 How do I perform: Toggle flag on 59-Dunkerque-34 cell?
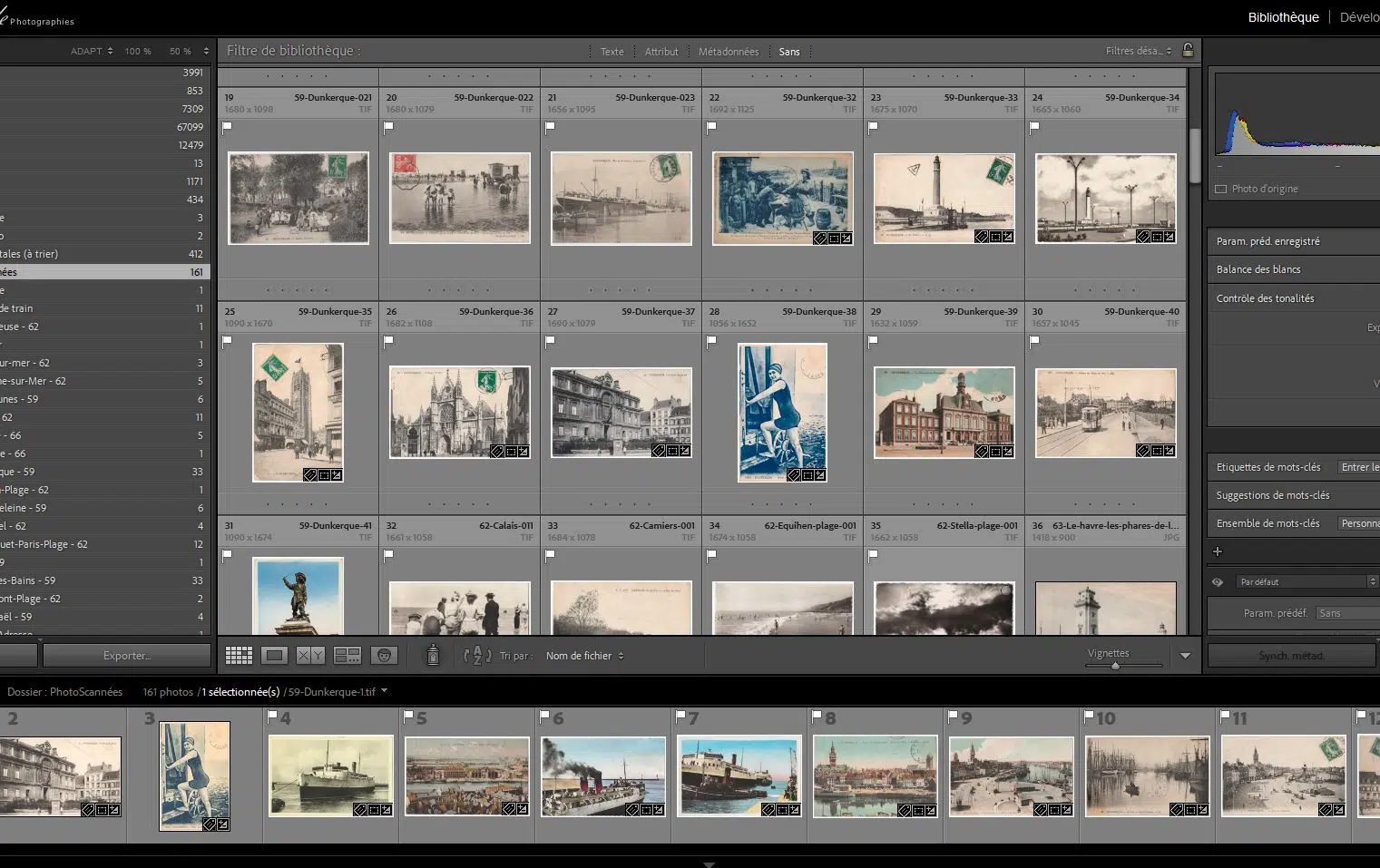pos(1034,127)
